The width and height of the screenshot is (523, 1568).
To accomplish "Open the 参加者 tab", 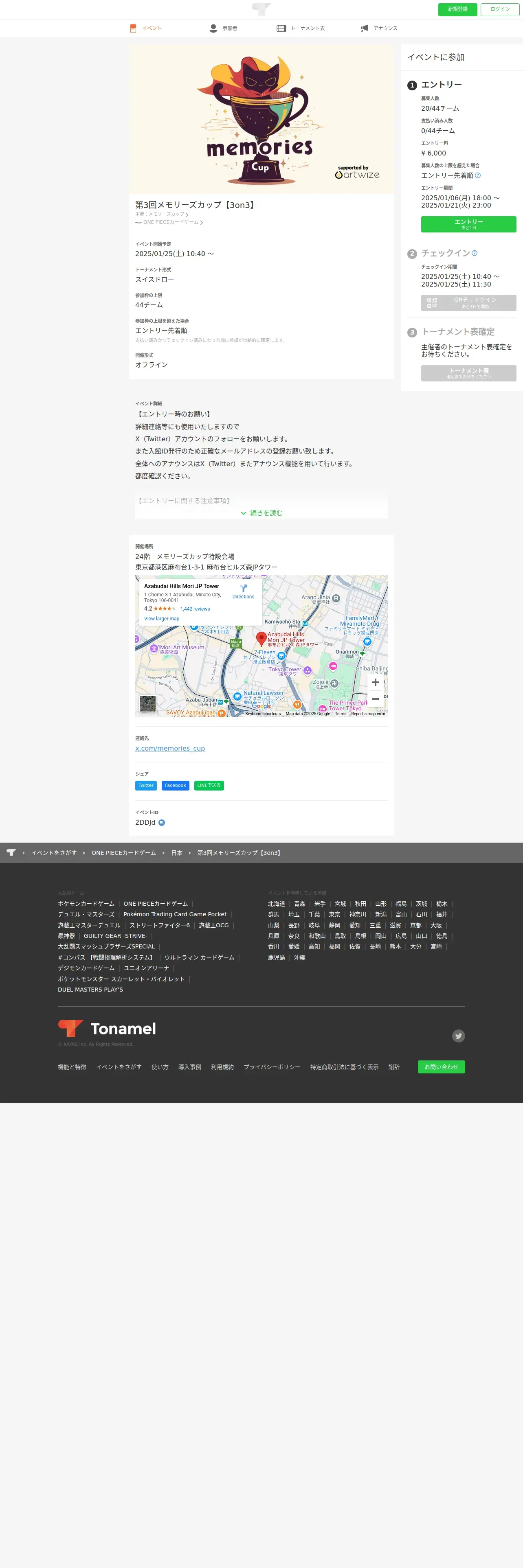I will 224,28.
